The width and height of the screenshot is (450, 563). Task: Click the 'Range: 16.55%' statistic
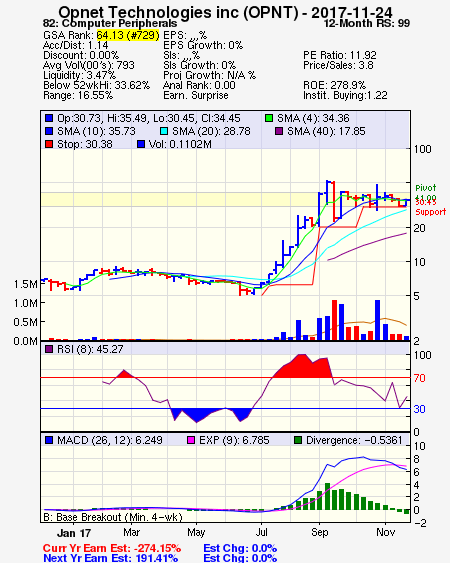pos(78,96)
